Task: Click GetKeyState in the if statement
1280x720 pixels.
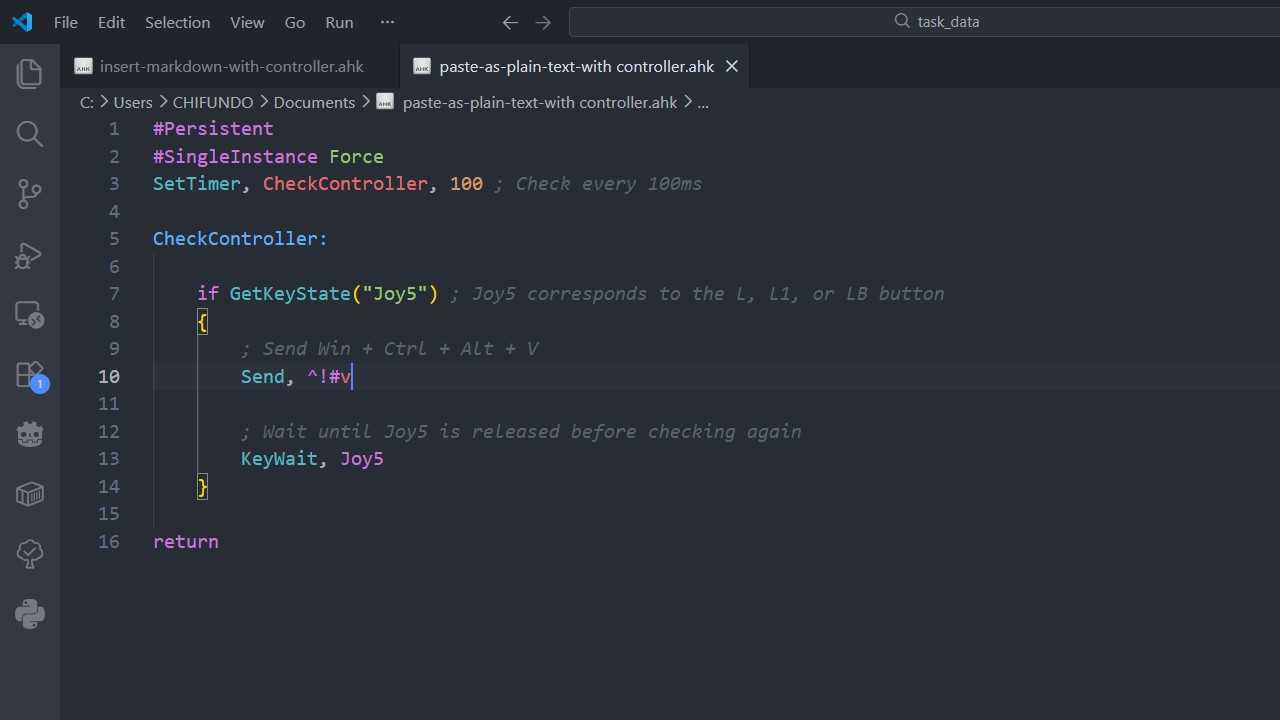Action: pyautogui.click(x=290, y=294)
